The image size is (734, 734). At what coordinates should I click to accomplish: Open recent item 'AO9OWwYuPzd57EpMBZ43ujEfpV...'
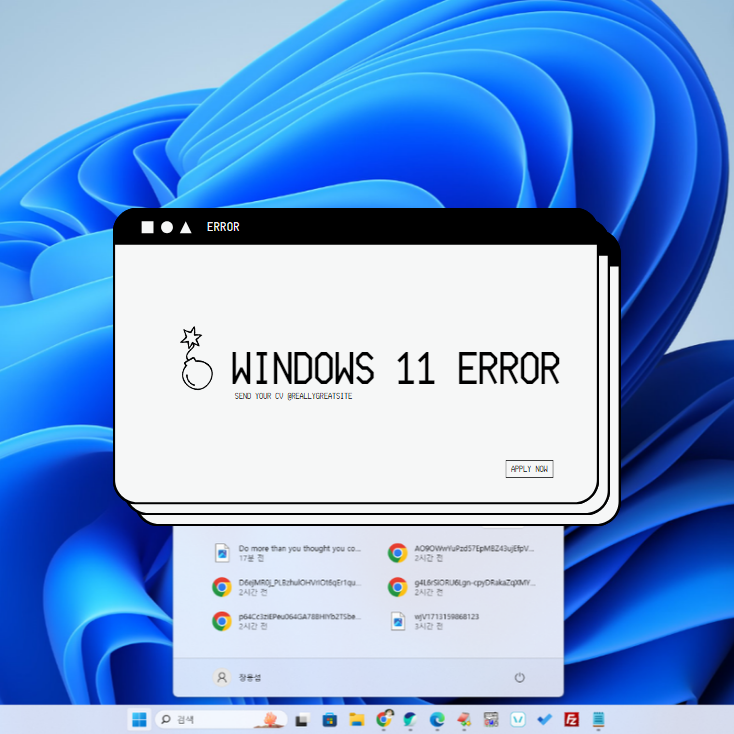461,553
